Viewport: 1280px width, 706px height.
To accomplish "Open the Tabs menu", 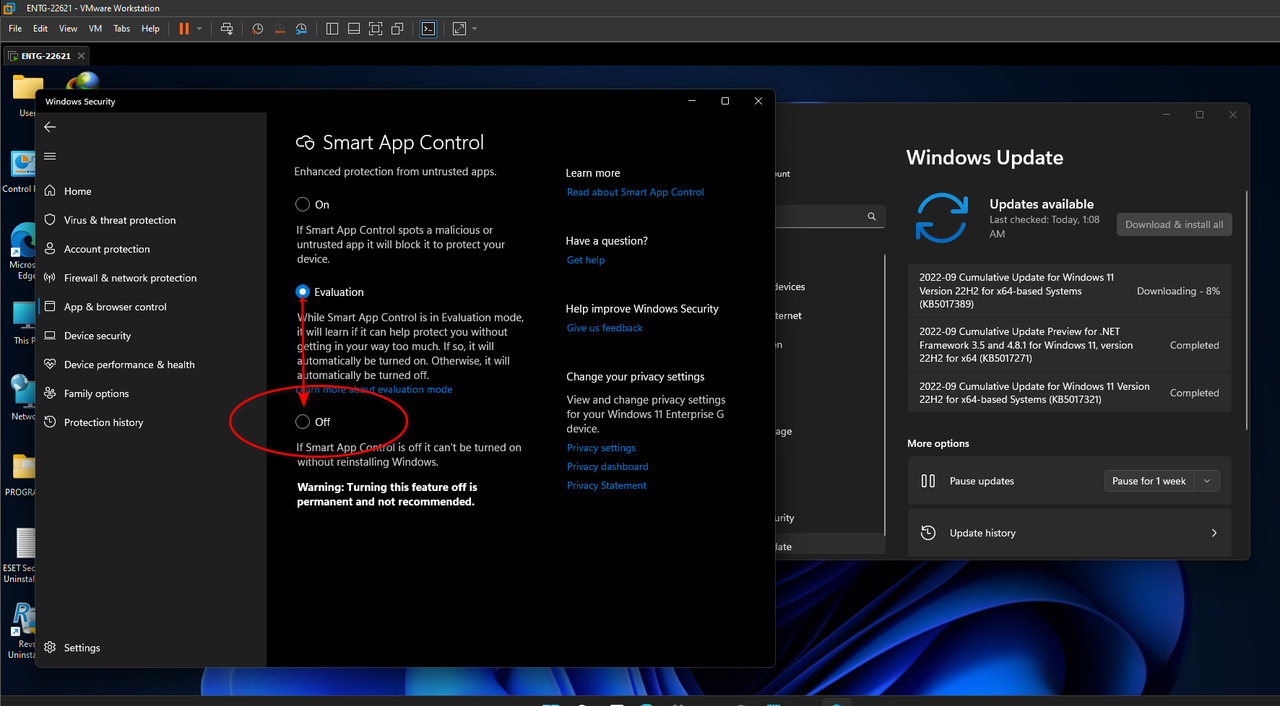I will click(x=122, y=29).
